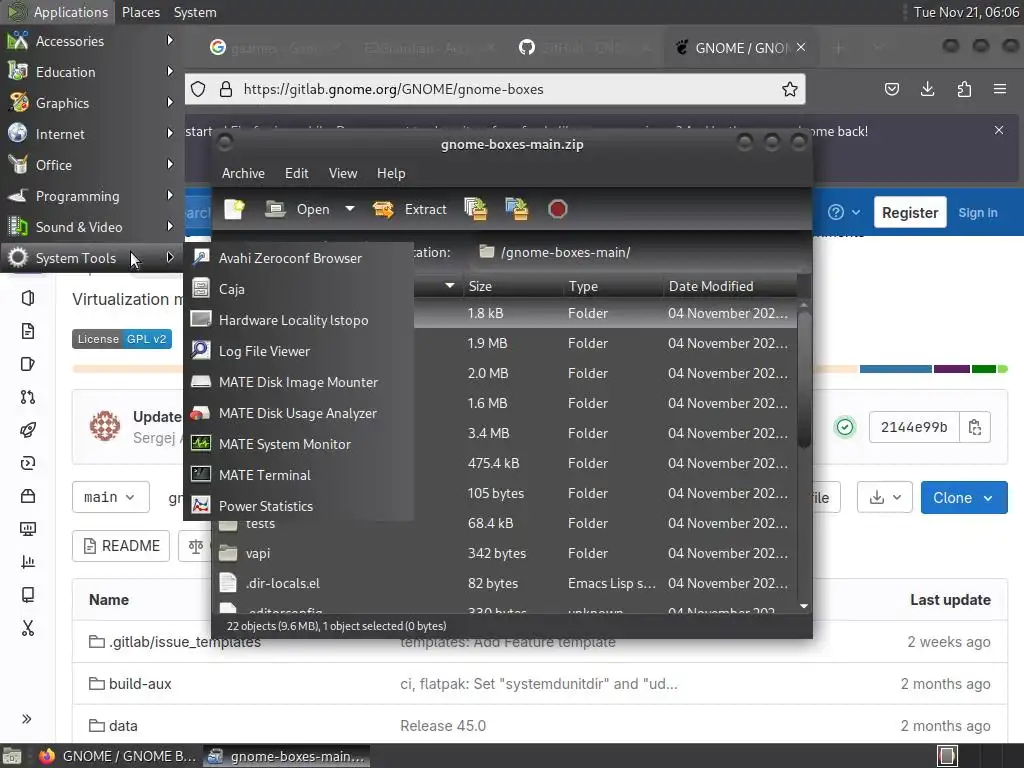The width and height of the screenshot is (1024, 768).
Task: Click the Register button on GitLab
Action: point(910,212)
